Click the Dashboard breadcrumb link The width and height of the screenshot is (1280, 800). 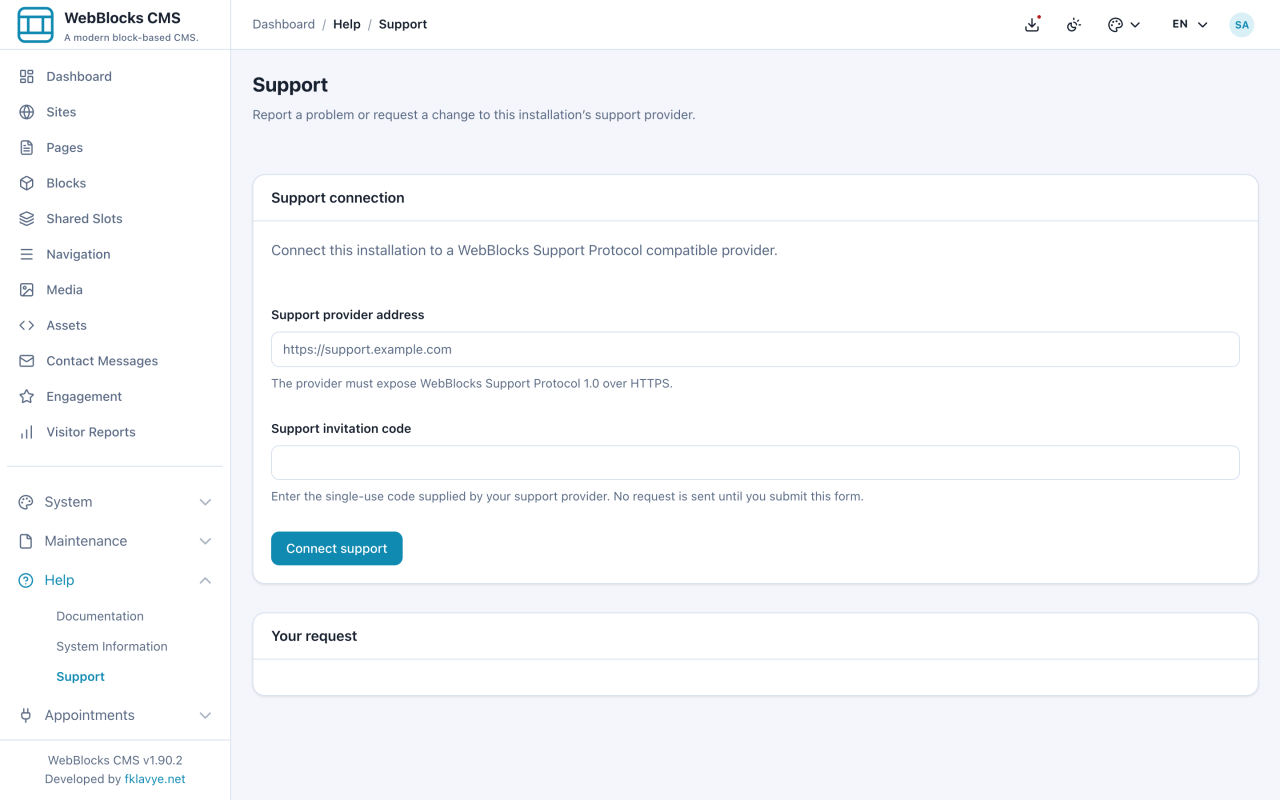tap(284, 24)
